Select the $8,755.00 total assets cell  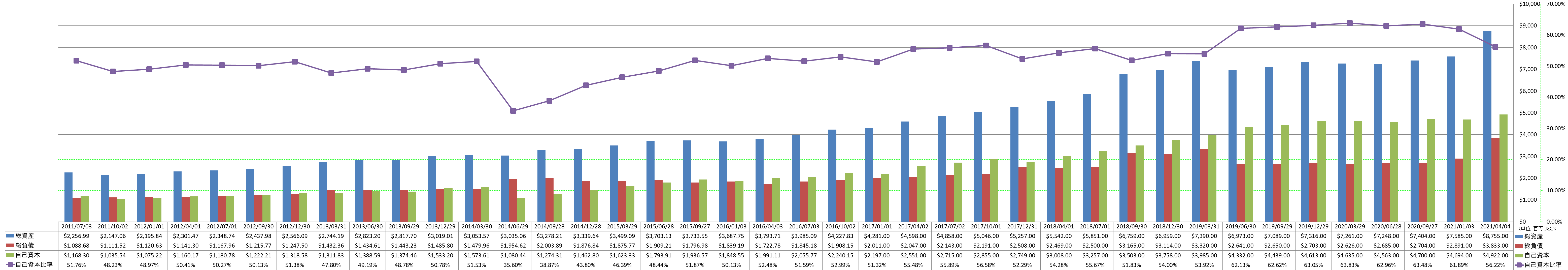click(x=1495, y=236)
